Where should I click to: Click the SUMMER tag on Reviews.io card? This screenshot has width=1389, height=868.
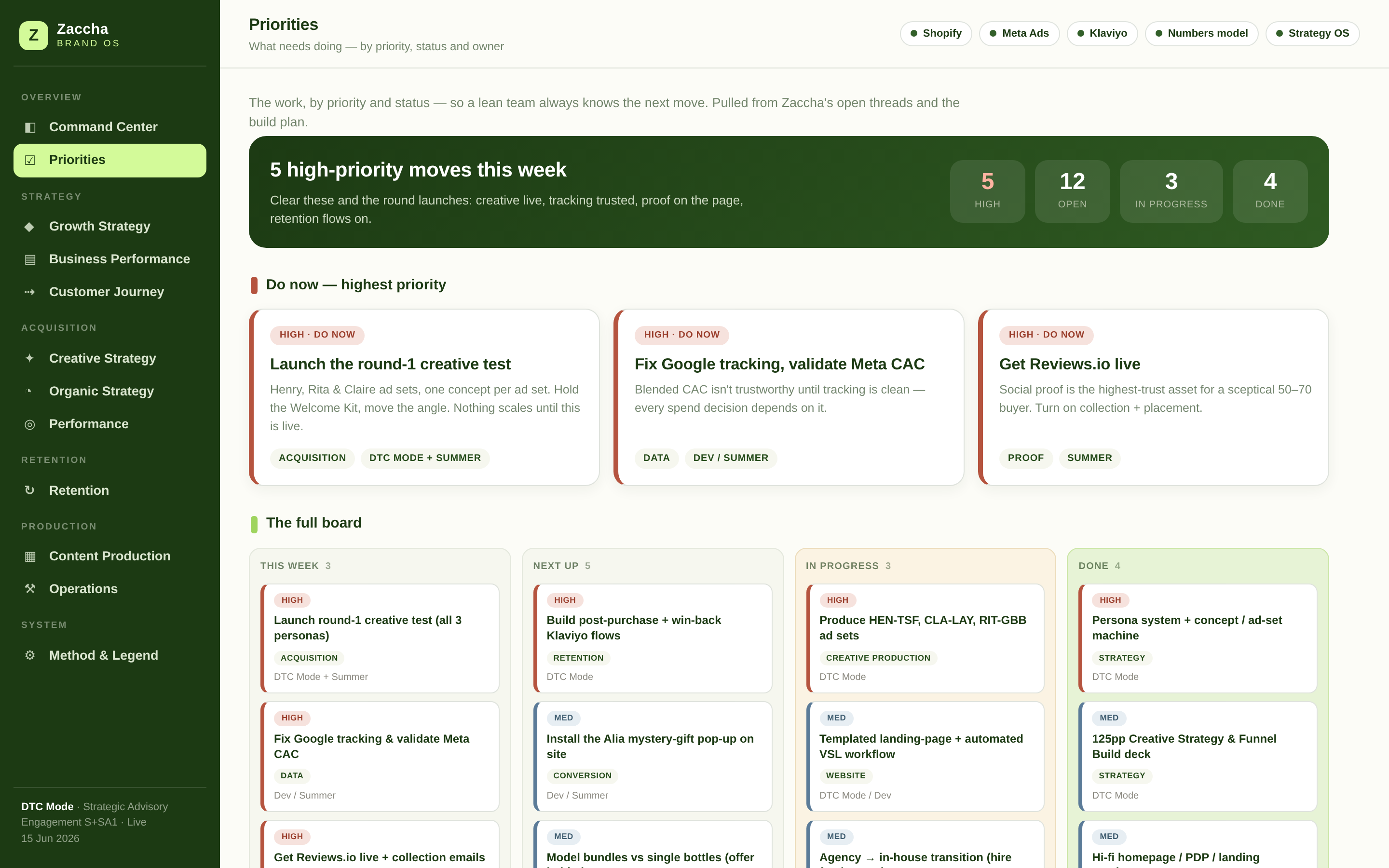coord(1089,458)
